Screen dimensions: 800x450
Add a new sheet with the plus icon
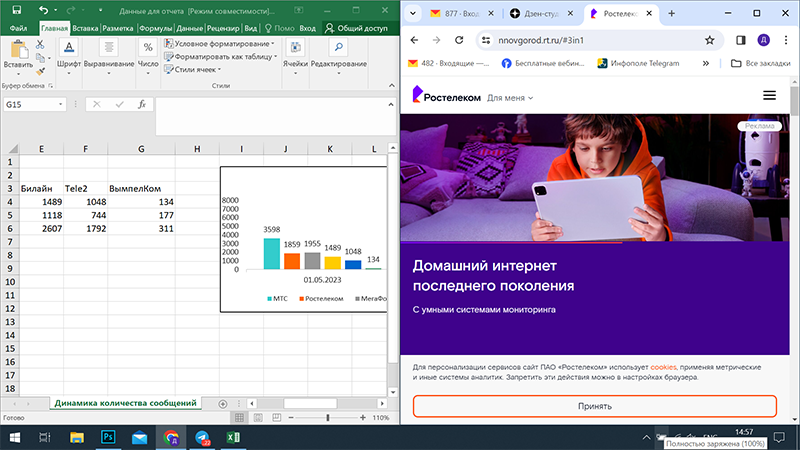(222, 404)
